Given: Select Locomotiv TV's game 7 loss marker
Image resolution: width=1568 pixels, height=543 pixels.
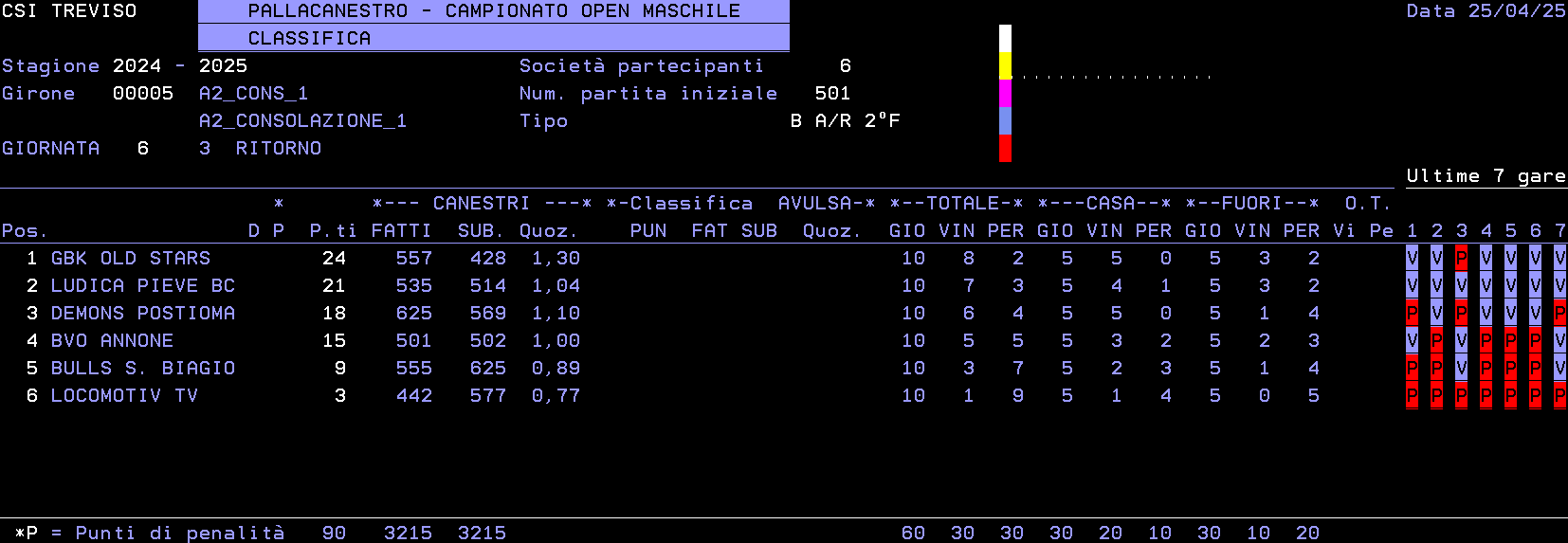Looking at the screenshot, I should (1559, 396).
